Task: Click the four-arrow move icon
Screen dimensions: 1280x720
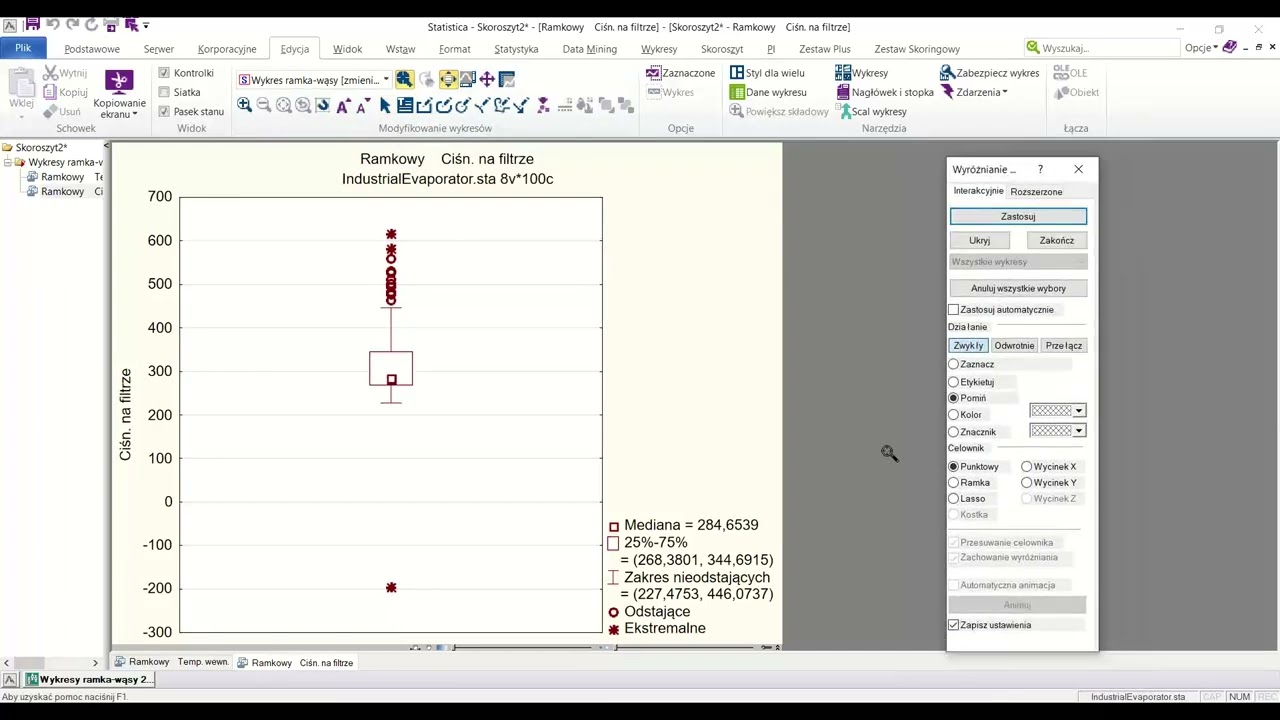Action: (x=487, y=79)
